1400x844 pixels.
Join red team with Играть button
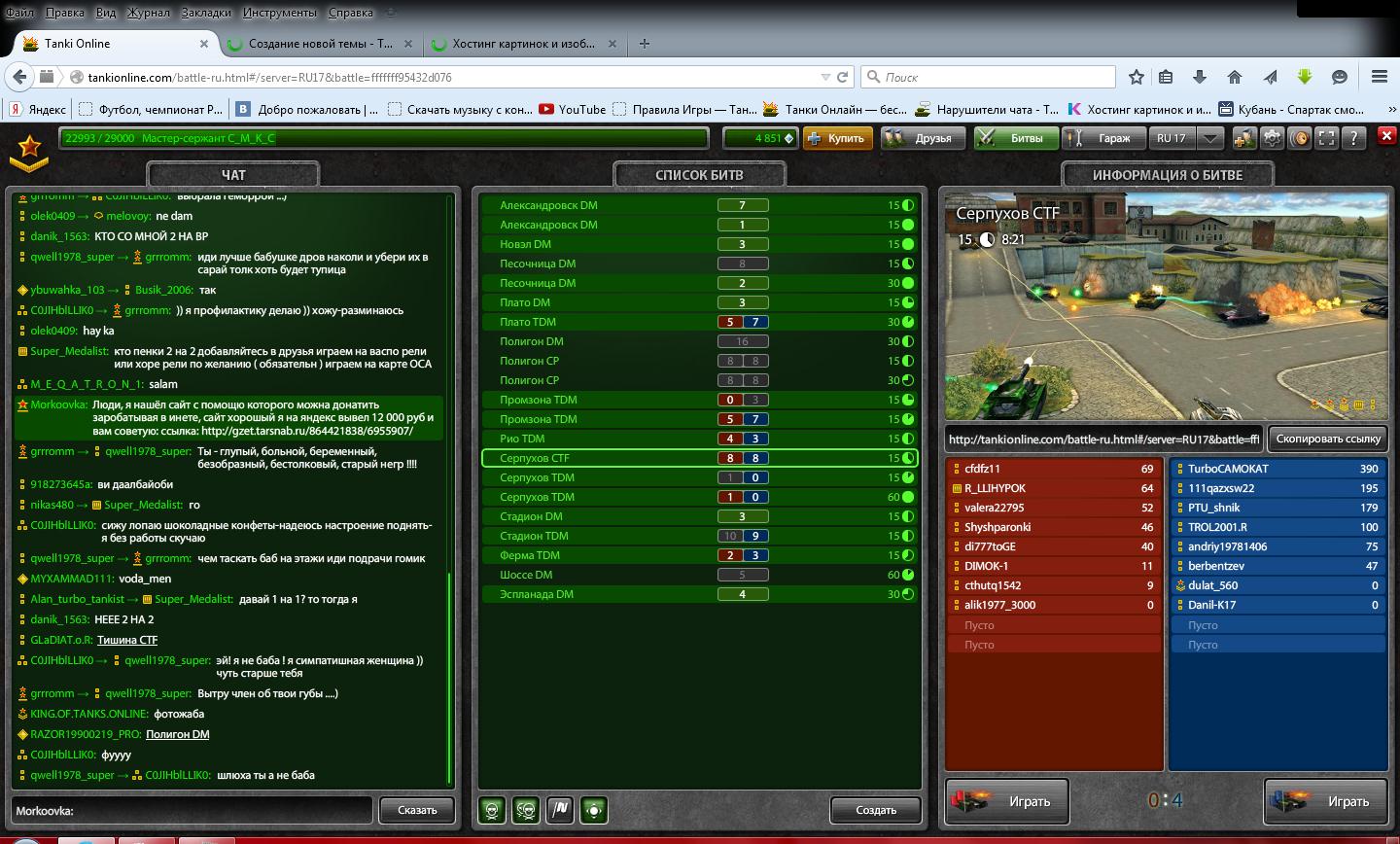(1007, 801)
